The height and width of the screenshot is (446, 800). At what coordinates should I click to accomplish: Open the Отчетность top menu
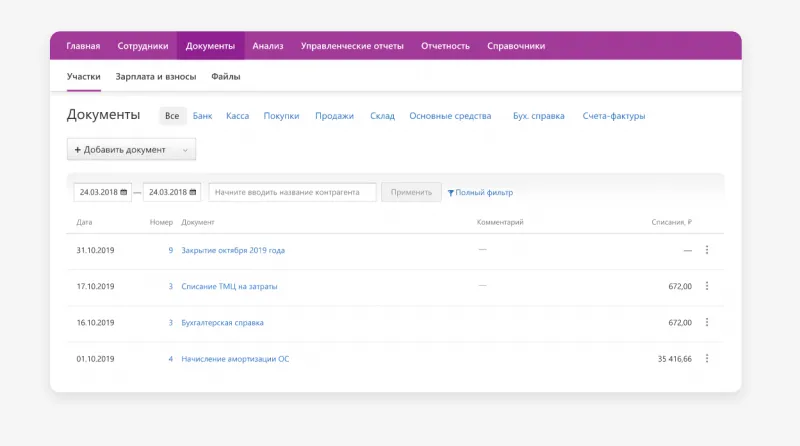coord(445,46)
